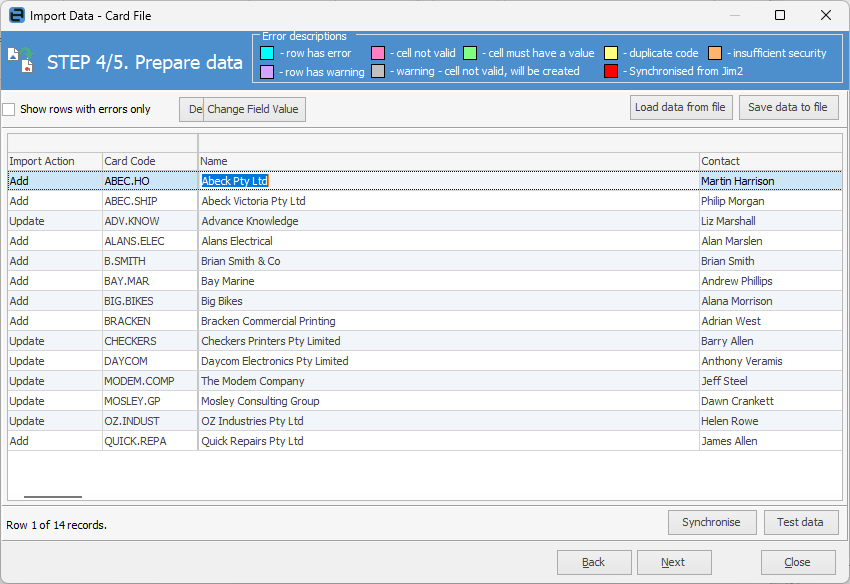Click contact Alan Marslen
The width and height of the screenshot is (850, 584).
point(771,241)
